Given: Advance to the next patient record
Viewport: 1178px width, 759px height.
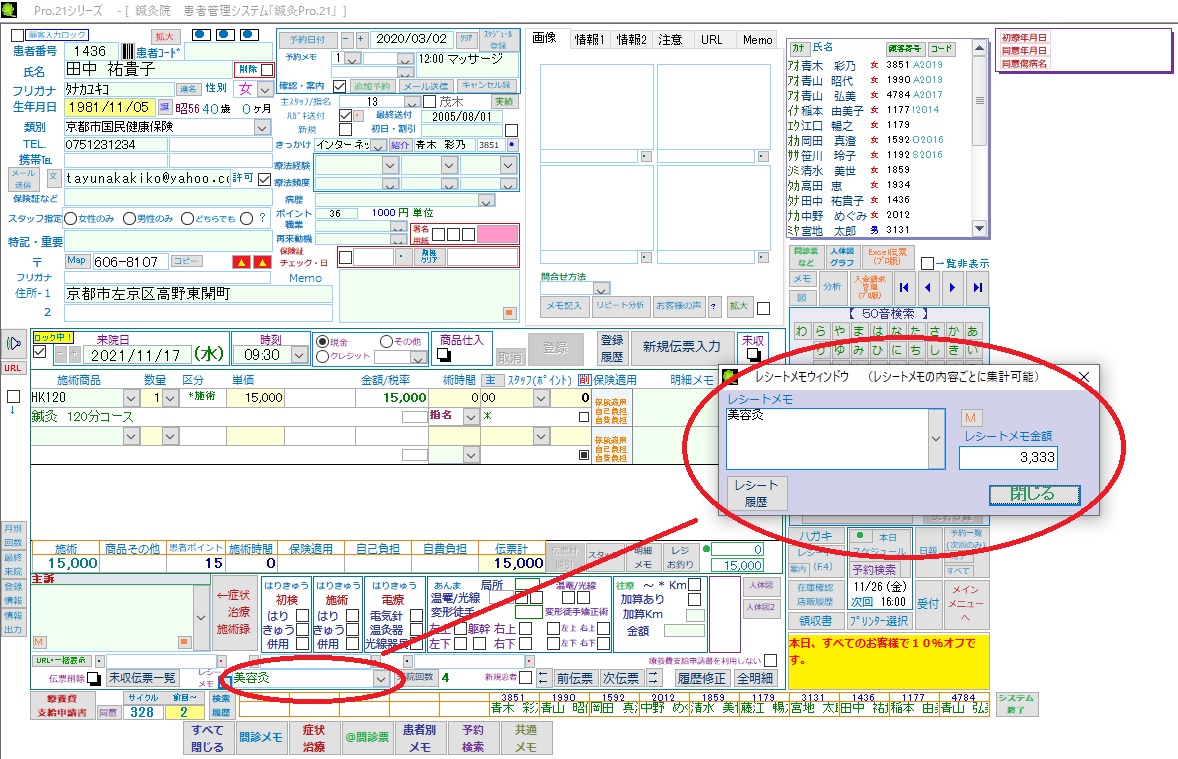Looking at the screenshot, I should click(953, 287).
